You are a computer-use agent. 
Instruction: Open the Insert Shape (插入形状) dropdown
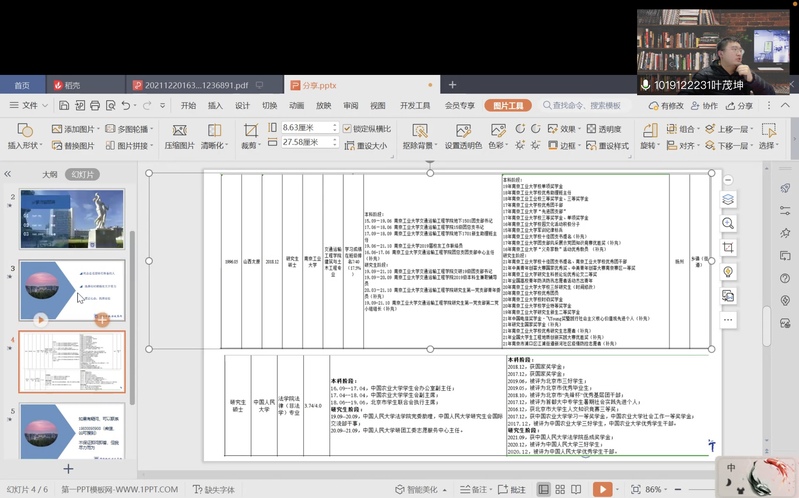[25, 145]
